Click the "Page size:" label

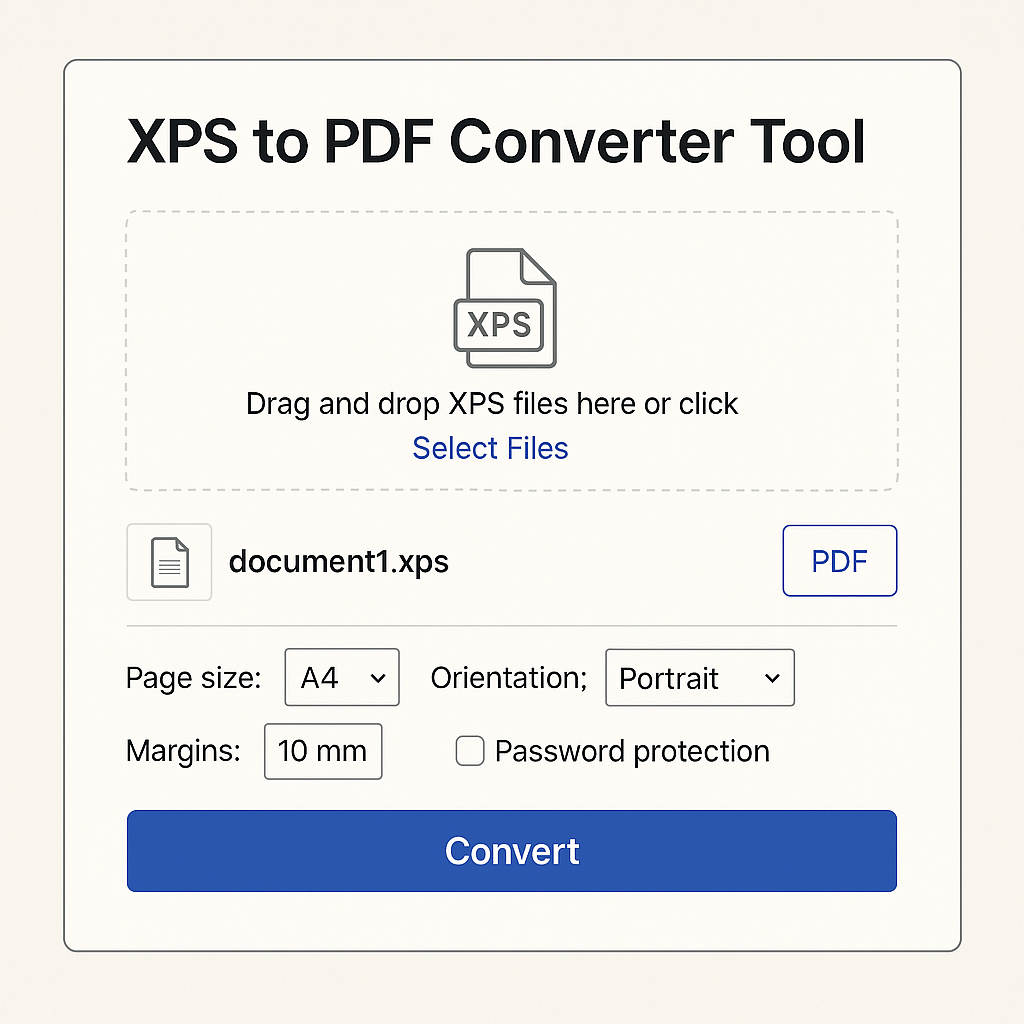pos(193,678)
